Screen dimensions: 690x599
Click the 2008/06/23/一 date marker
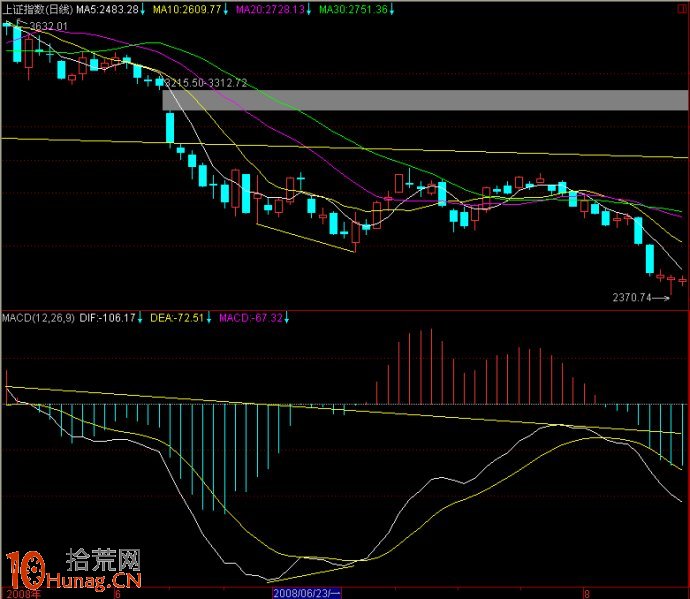307,593
